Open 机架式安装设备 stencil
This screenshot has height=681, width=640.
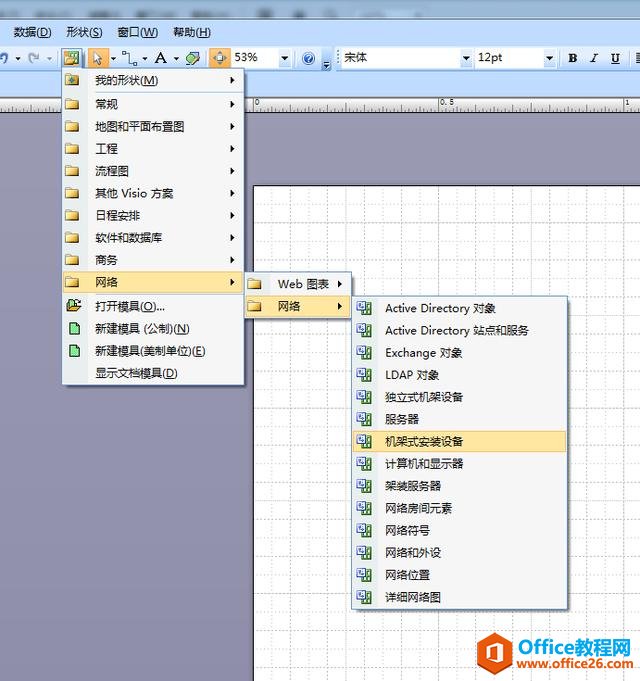click(459, 442)
